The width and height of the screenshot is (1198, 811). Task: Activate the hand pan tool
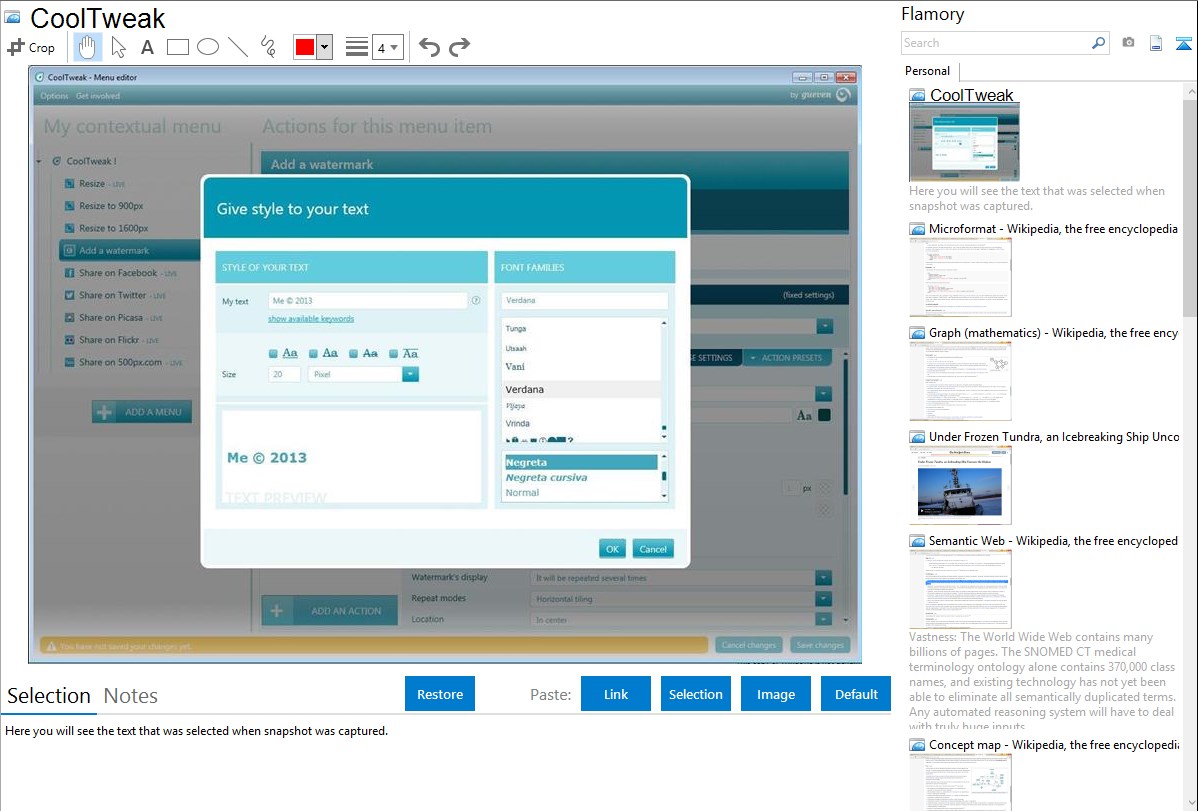pyautogui.click(x=87, y=47)
